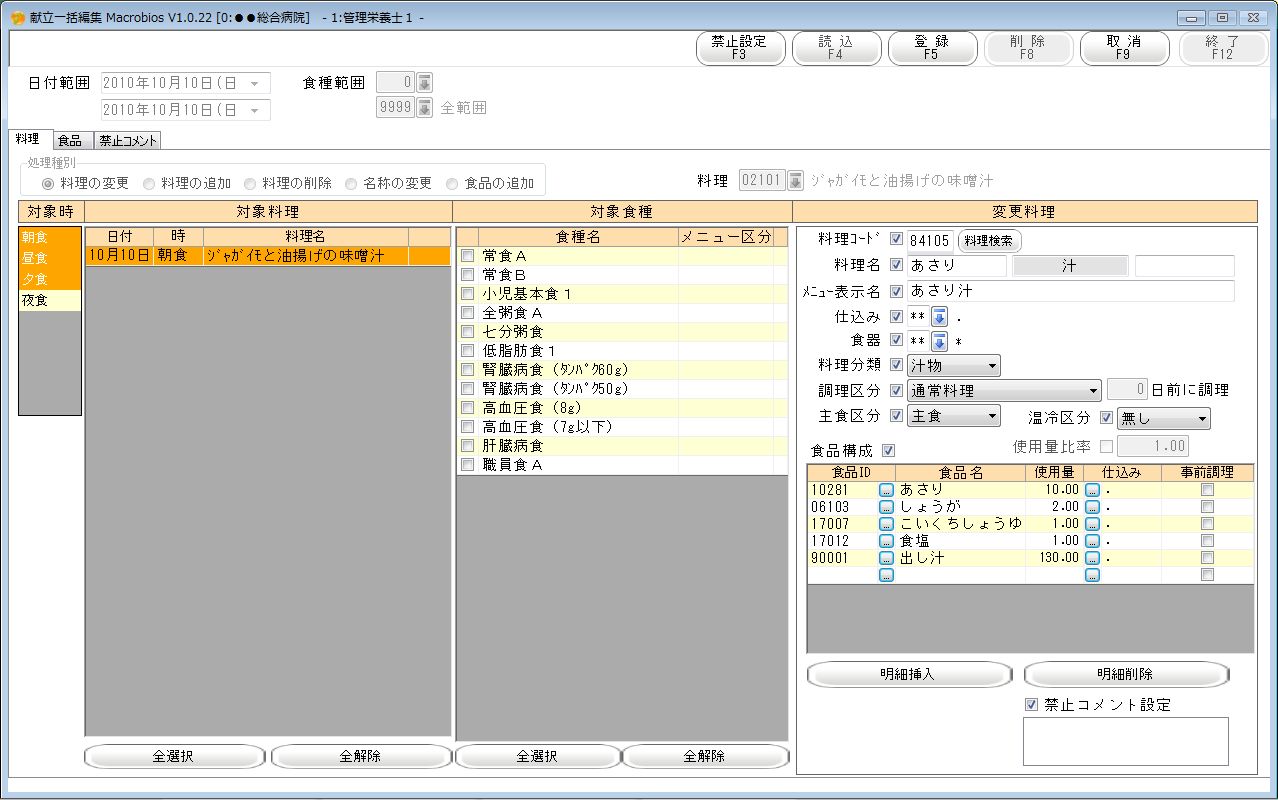Click the 読込 F4 button
The width and height of the screenshot is (1278, 800).
coord(836,48)
